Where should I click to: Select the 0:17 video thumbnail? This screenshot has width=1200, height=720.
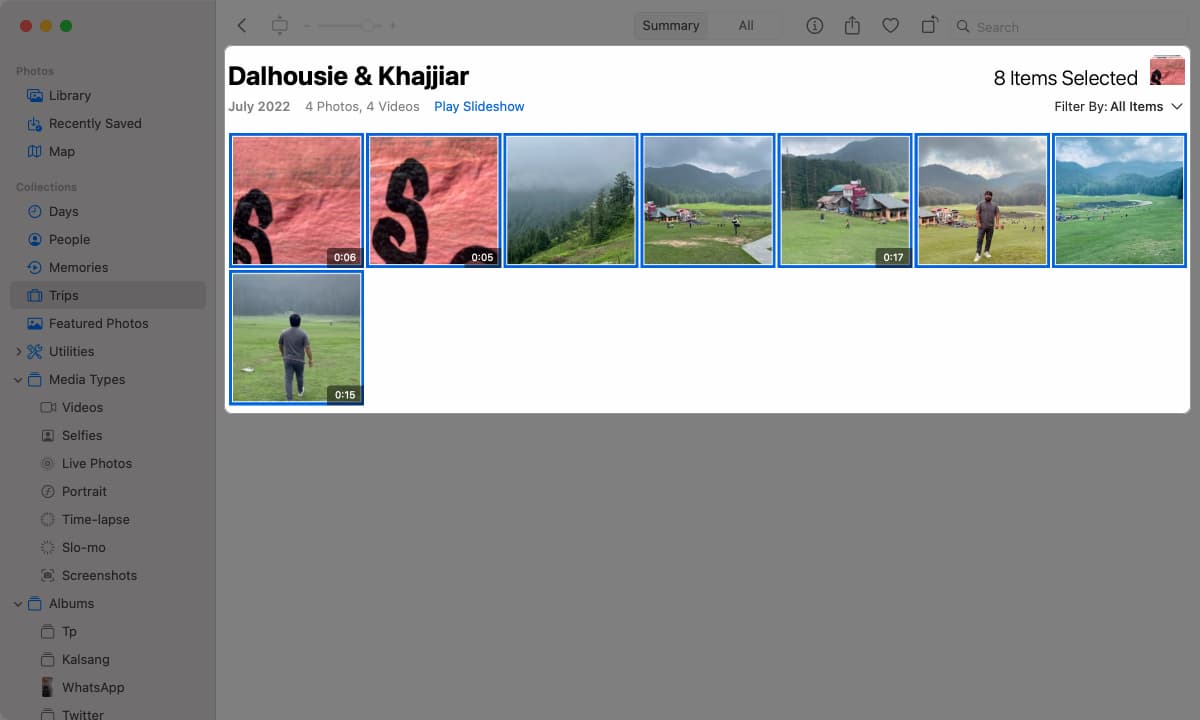tap(845, 200)
